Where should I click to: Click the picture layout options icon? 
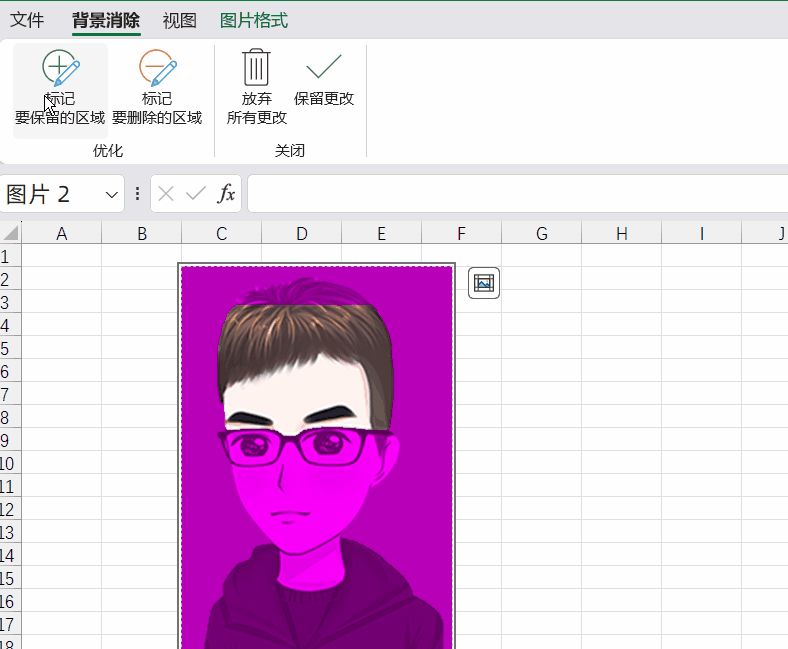[484, 284]
